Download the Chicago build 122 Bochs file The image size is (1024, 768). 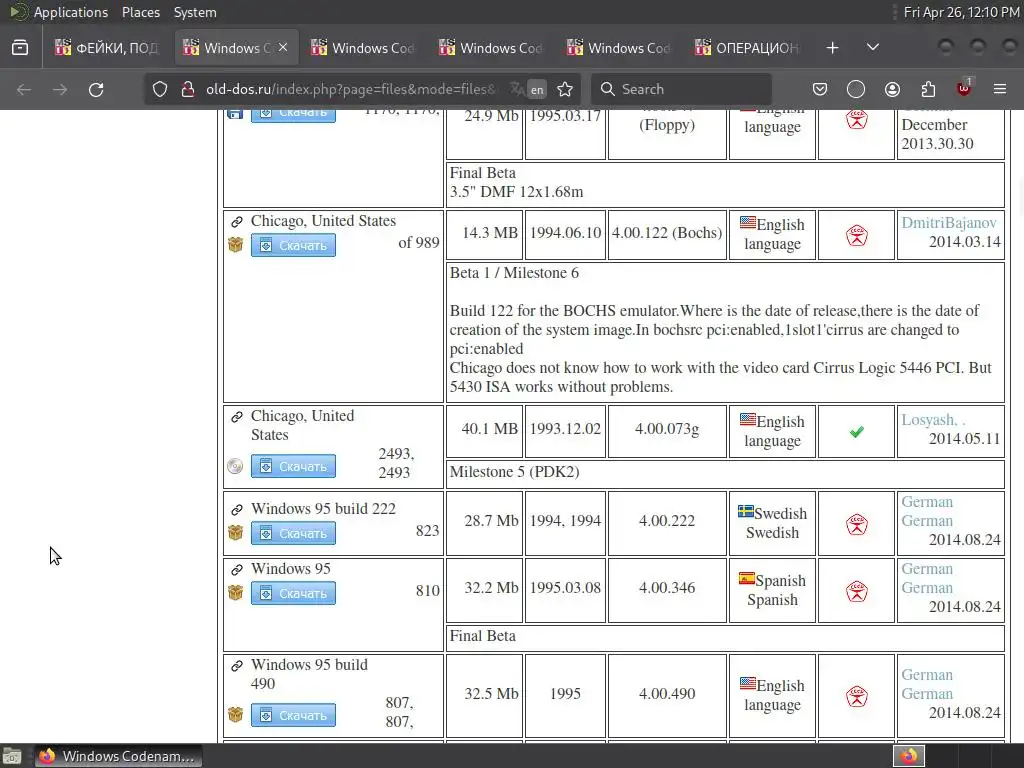click(293, 246)
